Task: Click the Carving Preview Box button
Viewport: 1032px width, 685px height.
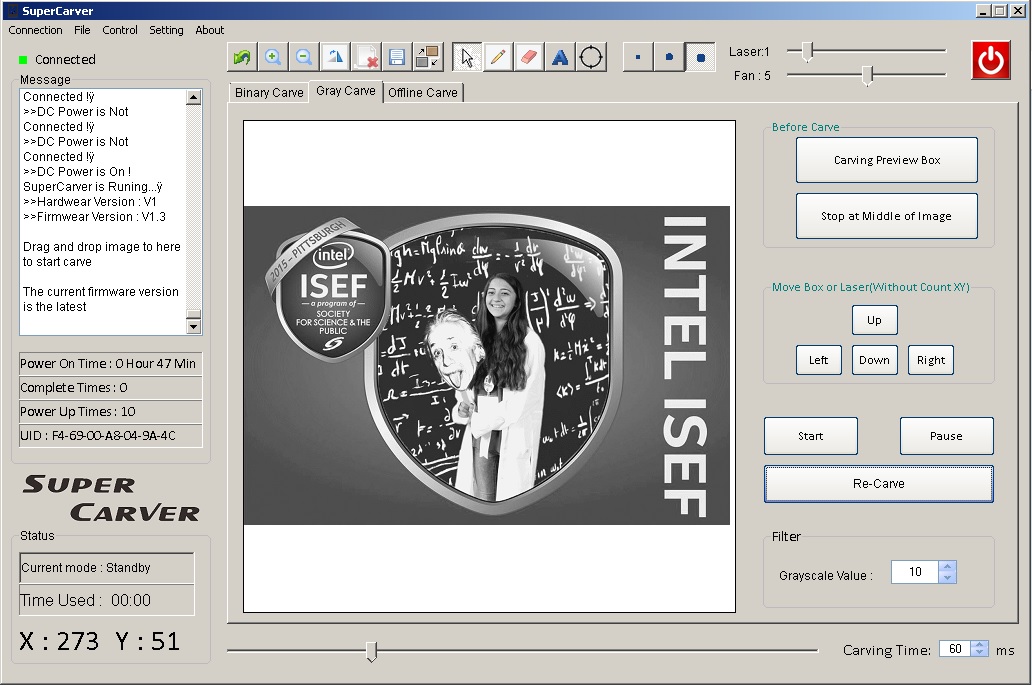Action: 887,160
